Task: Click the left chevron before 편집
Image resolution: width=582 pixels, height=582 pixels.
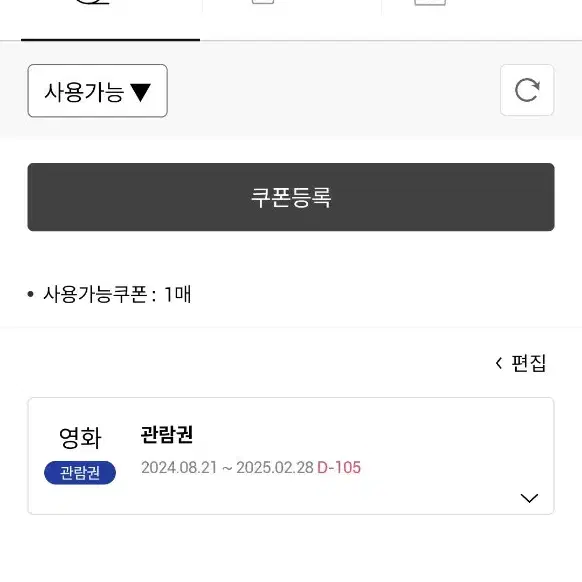Action: point(499,363)
